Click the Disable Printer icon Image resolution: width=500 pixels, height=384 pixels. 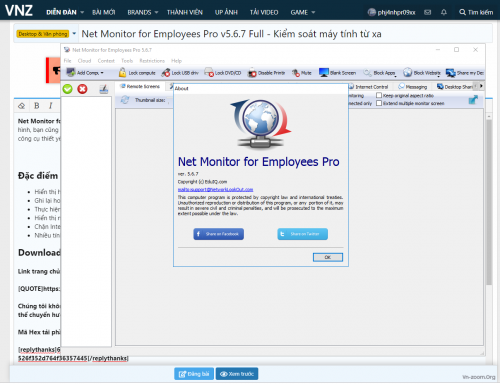(x=252, y=73)
